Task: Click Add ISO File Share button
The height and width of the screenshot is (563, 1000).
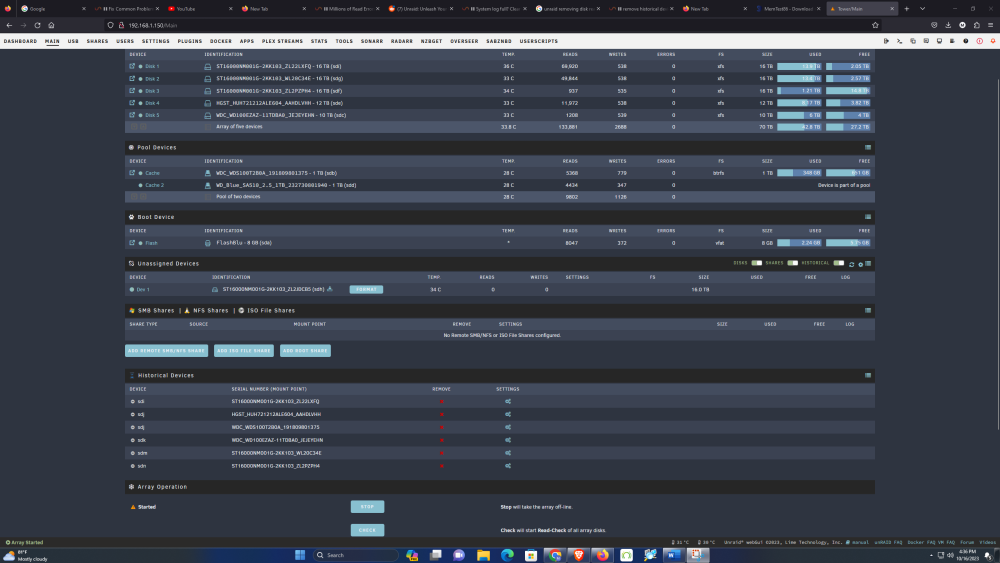Action: (x=244, y=351)
